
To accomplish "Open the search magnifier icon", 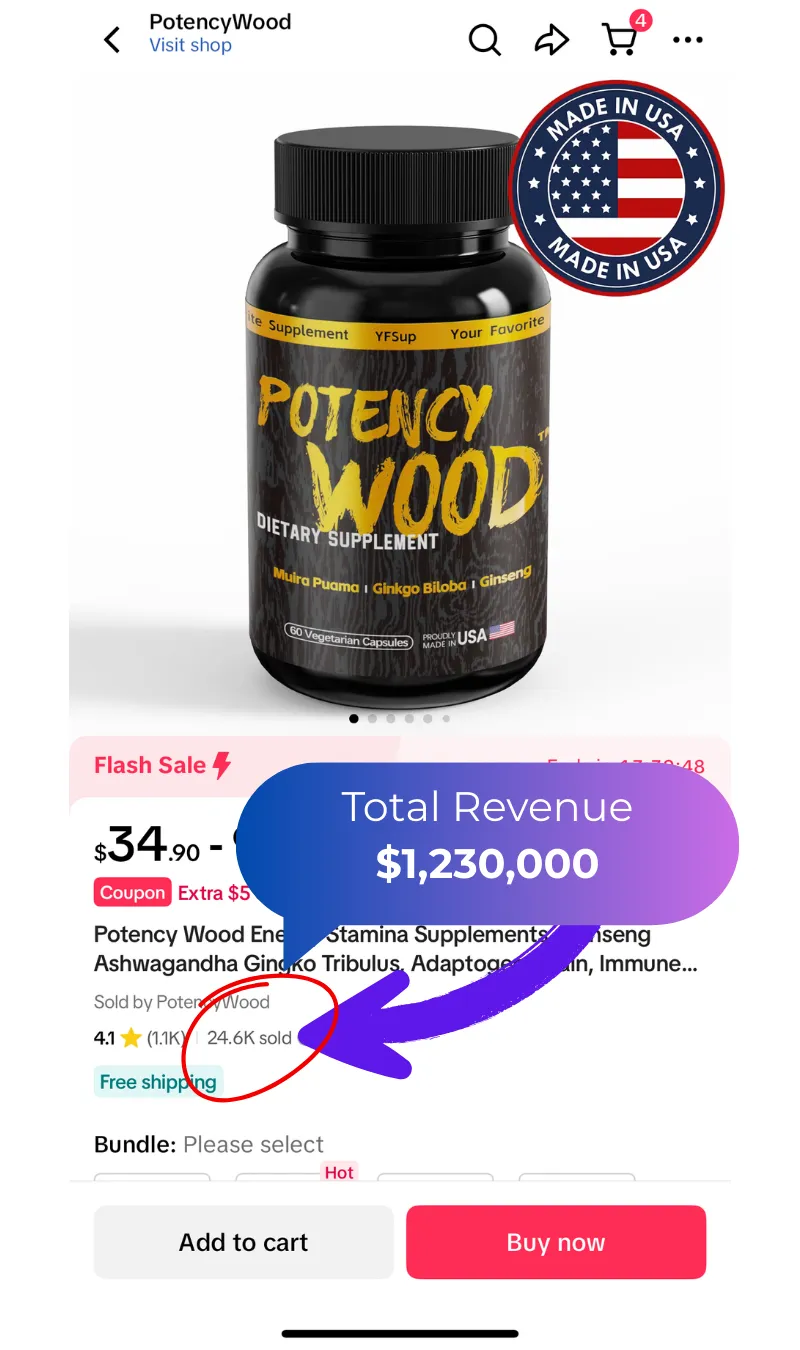I will 485,40.
